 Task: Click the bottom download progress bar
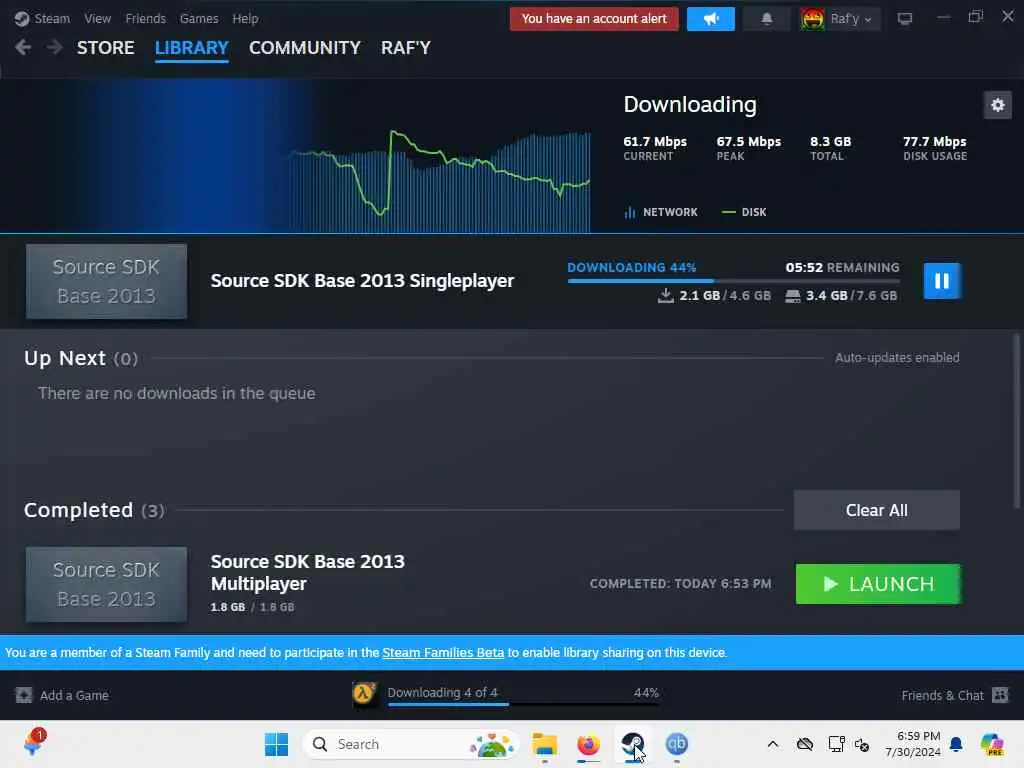coord(523,704)
